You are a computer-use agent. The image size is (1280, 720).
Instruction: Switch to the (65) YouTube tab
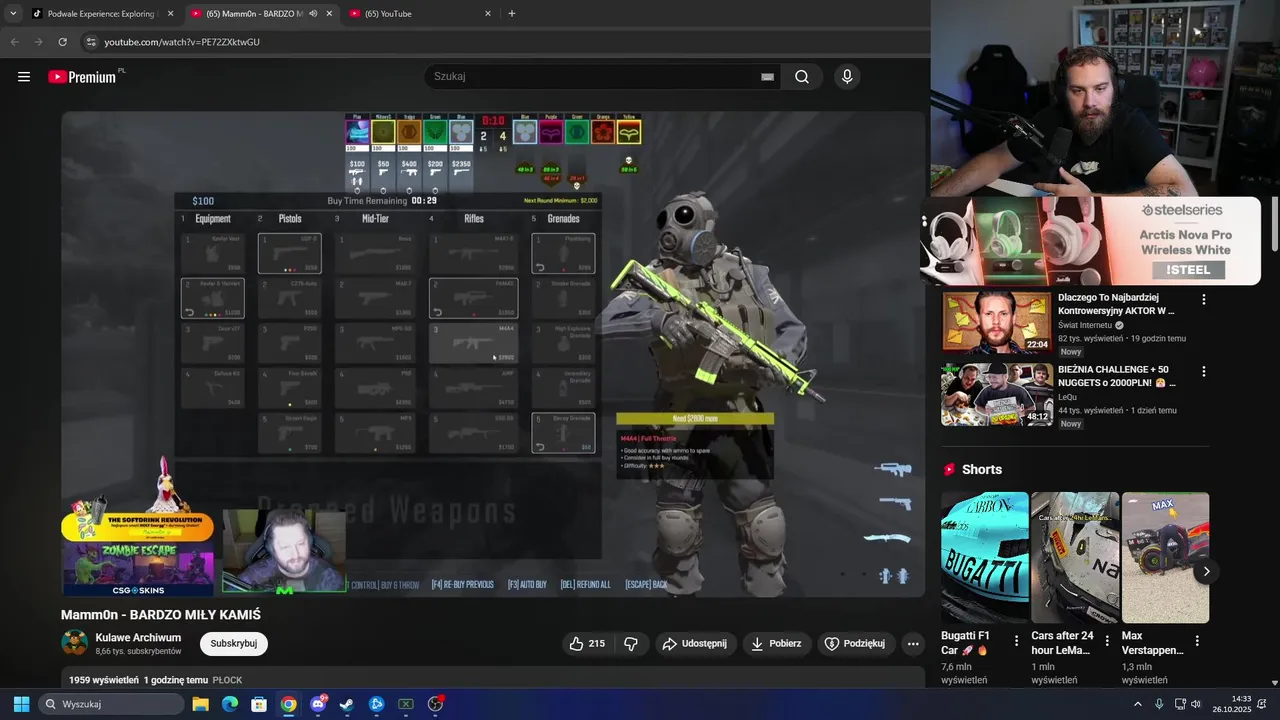pyautogui.click(x=420, y=14)
